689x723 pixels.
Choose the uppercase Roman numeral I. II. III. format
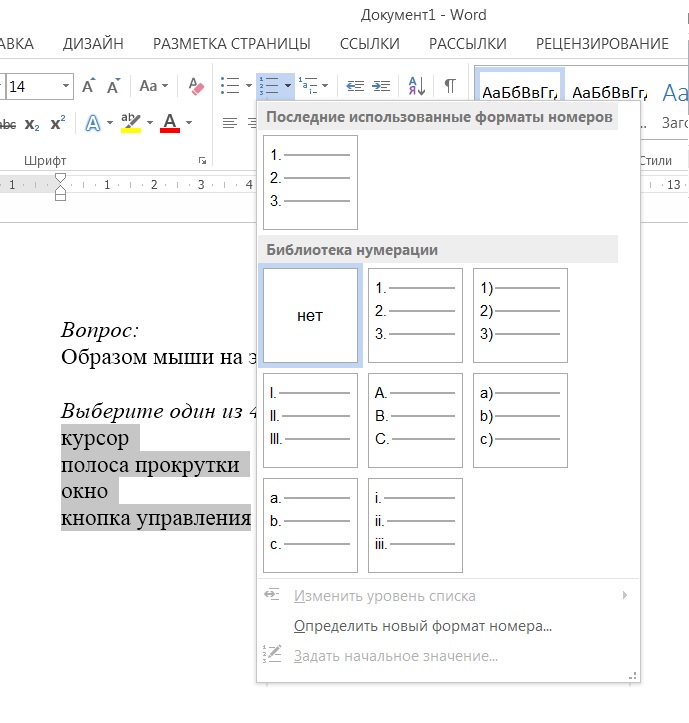pyautogui.click(x=310, y=421)
